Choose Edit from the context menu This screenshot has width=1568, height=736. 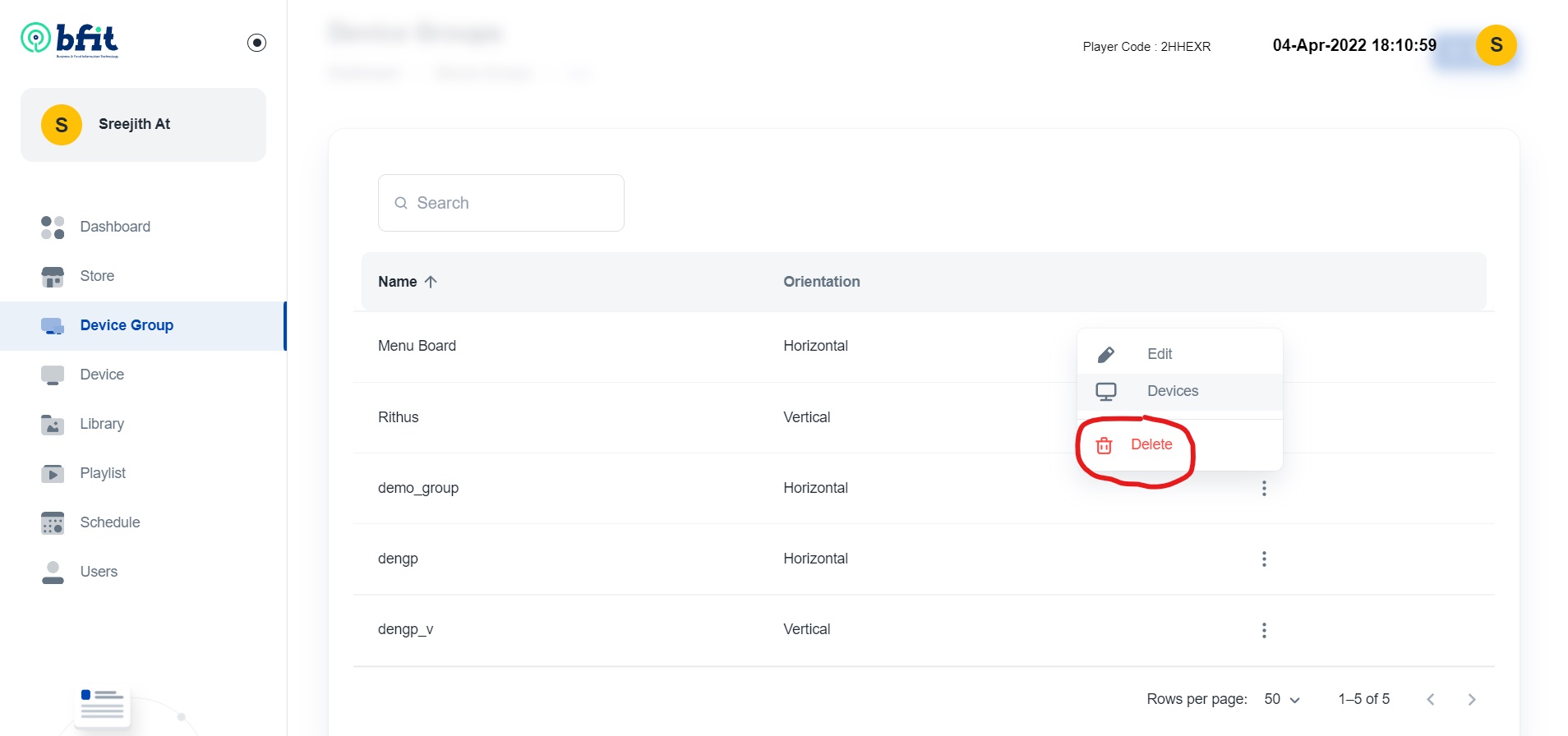click(x=1180, y=354)
